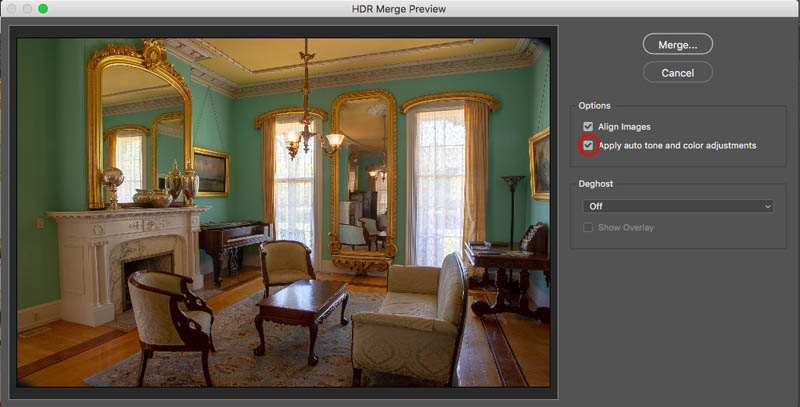Open the Deghost amount dropdown
The height and width of the screenshot is (407, 800).
click(x=678, y=206)
